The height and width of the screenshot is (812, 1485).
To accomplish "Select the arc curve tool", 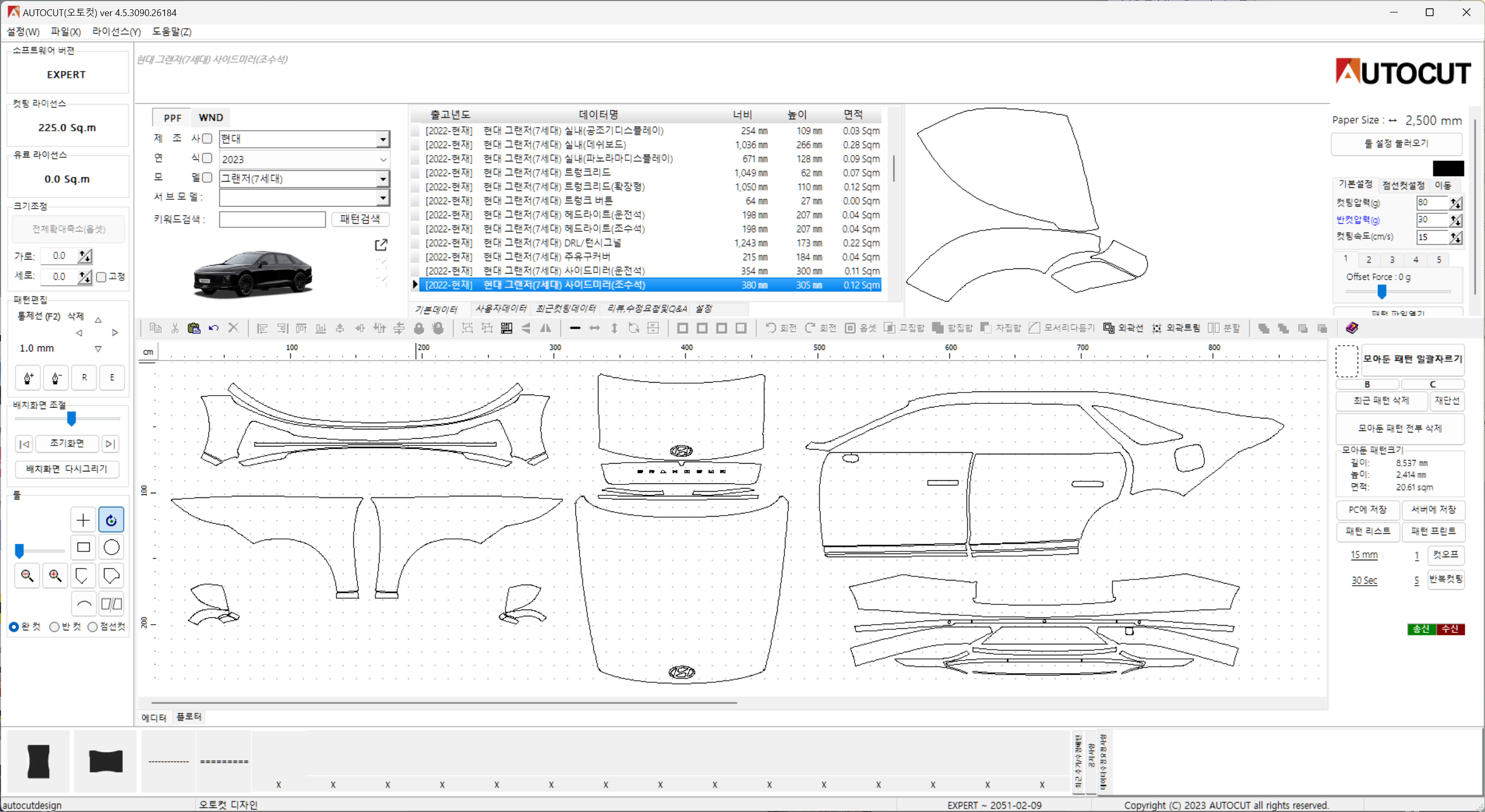I will (x=83, y=604).
